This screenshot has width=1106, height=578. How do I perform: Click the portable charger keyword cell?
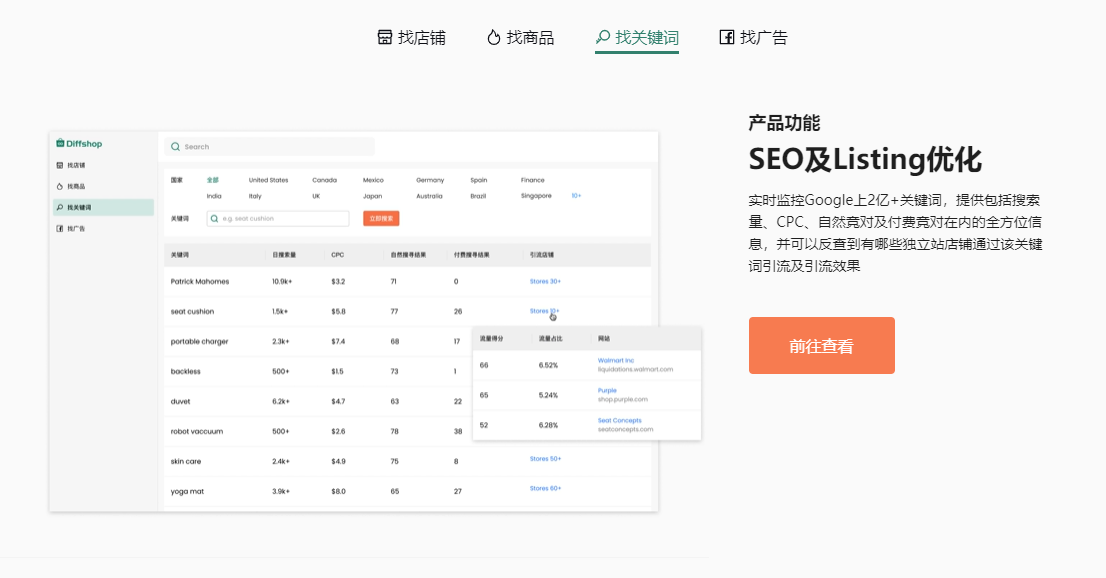[x=199, y=342]
